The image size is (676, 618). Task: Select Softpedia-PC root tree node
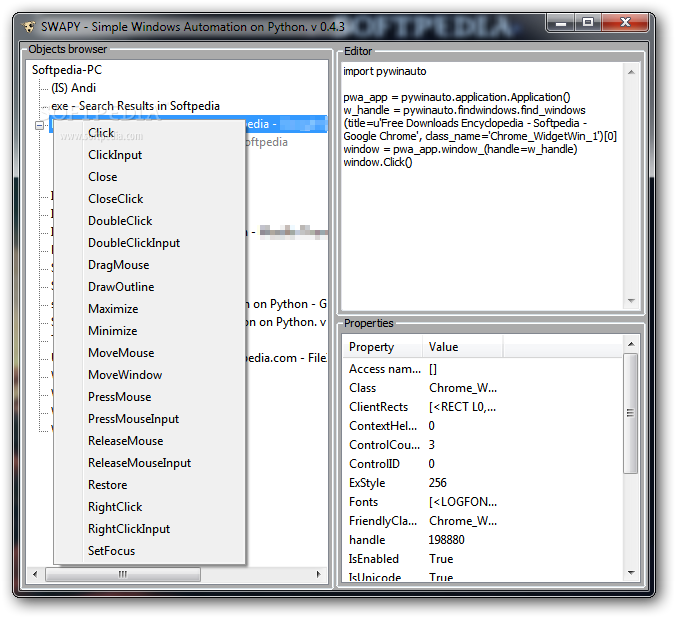point(67,70)
